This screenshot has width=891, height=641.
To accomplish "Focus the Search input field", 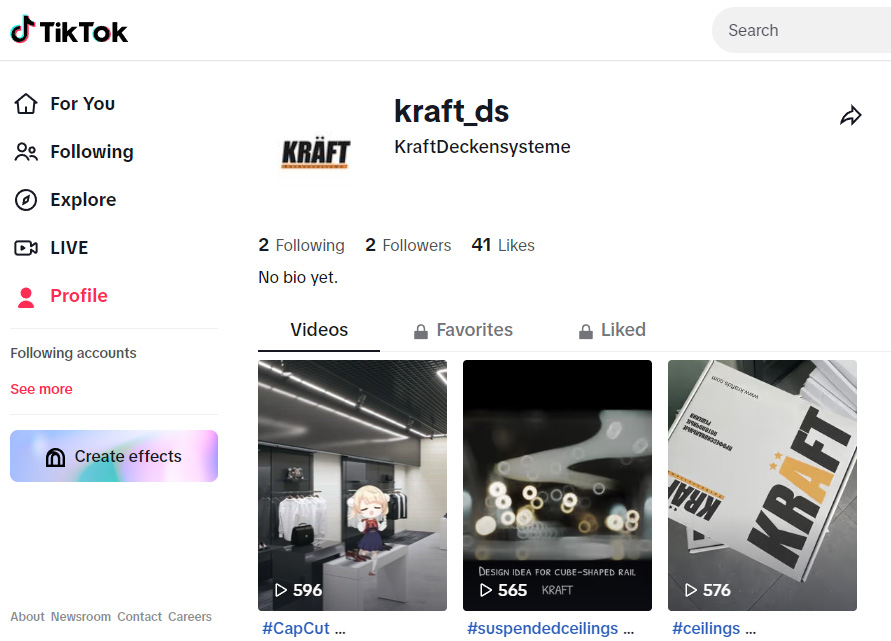I will 801,30.
